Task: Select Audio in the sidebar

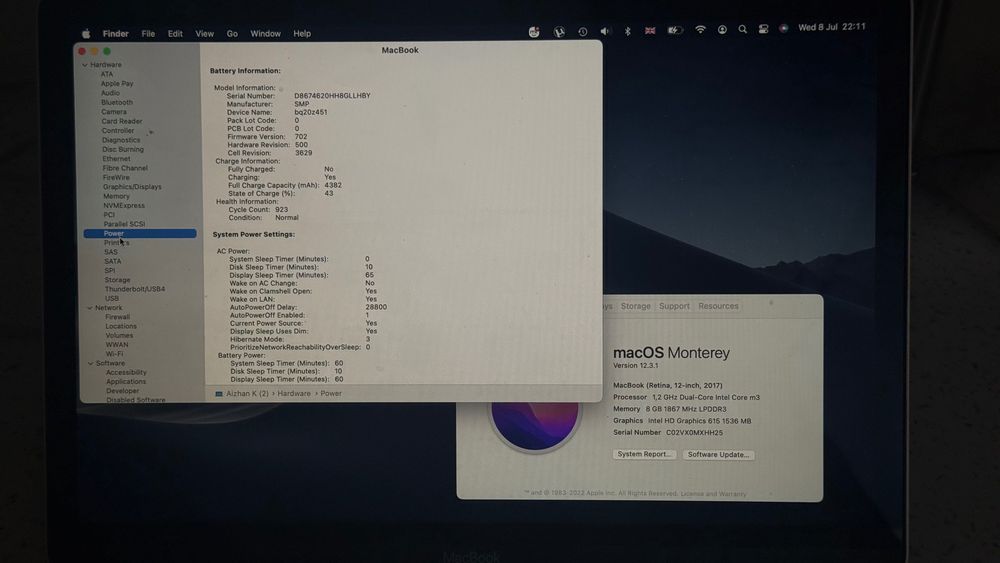Action: click(x=110, y=93)
